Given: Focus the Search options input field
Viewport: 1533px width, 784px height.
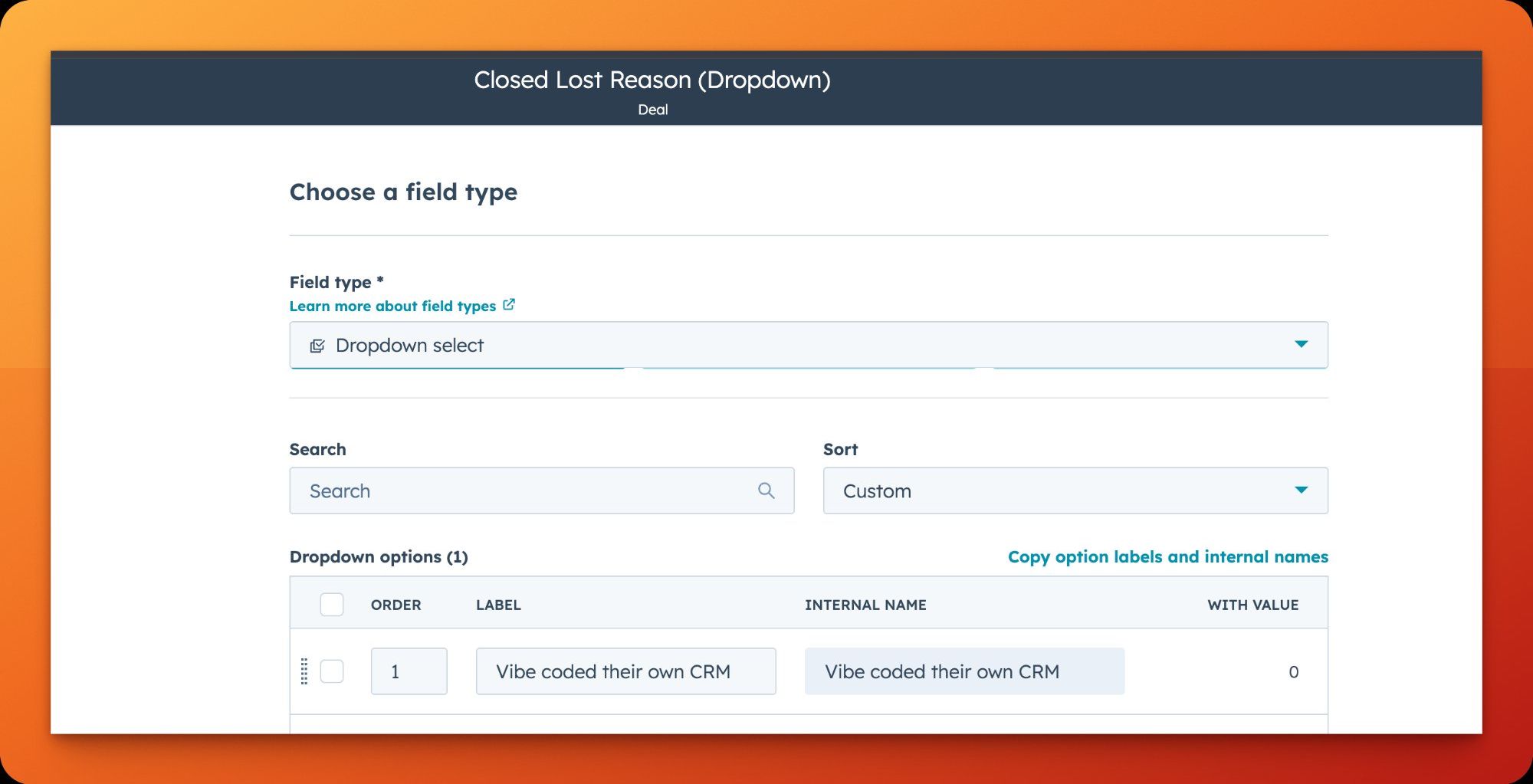Looking at the screenshot, I should 529,490.
